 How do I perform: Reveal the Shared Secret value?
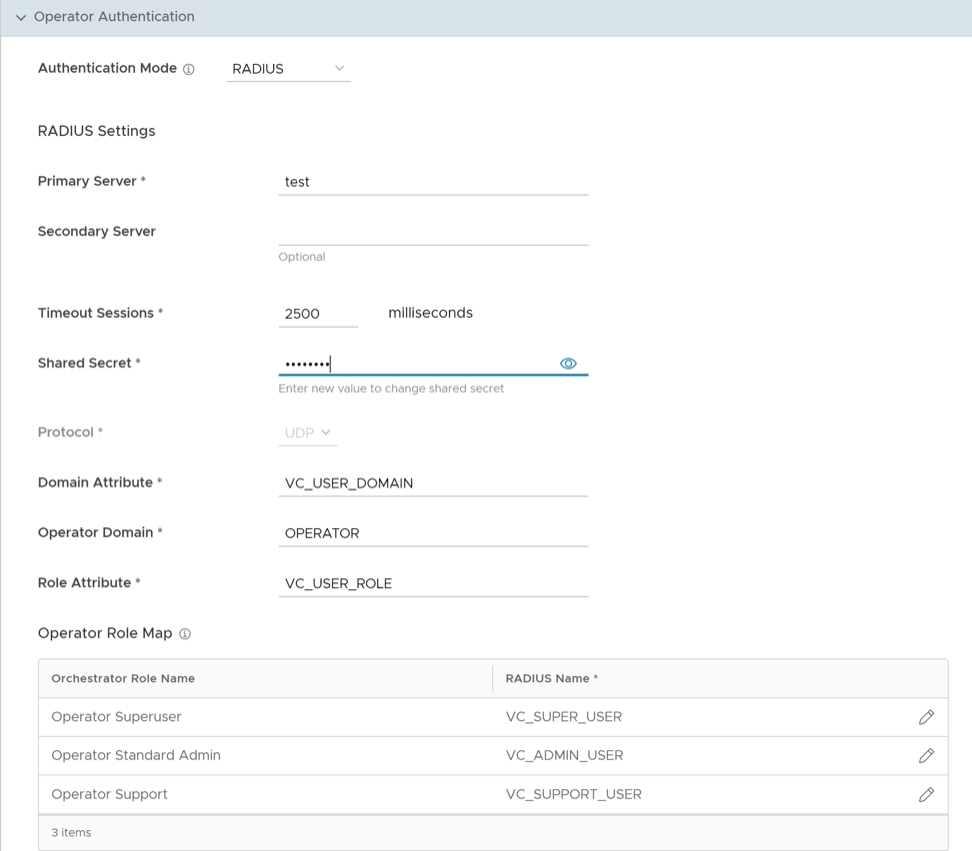(568, 364)
